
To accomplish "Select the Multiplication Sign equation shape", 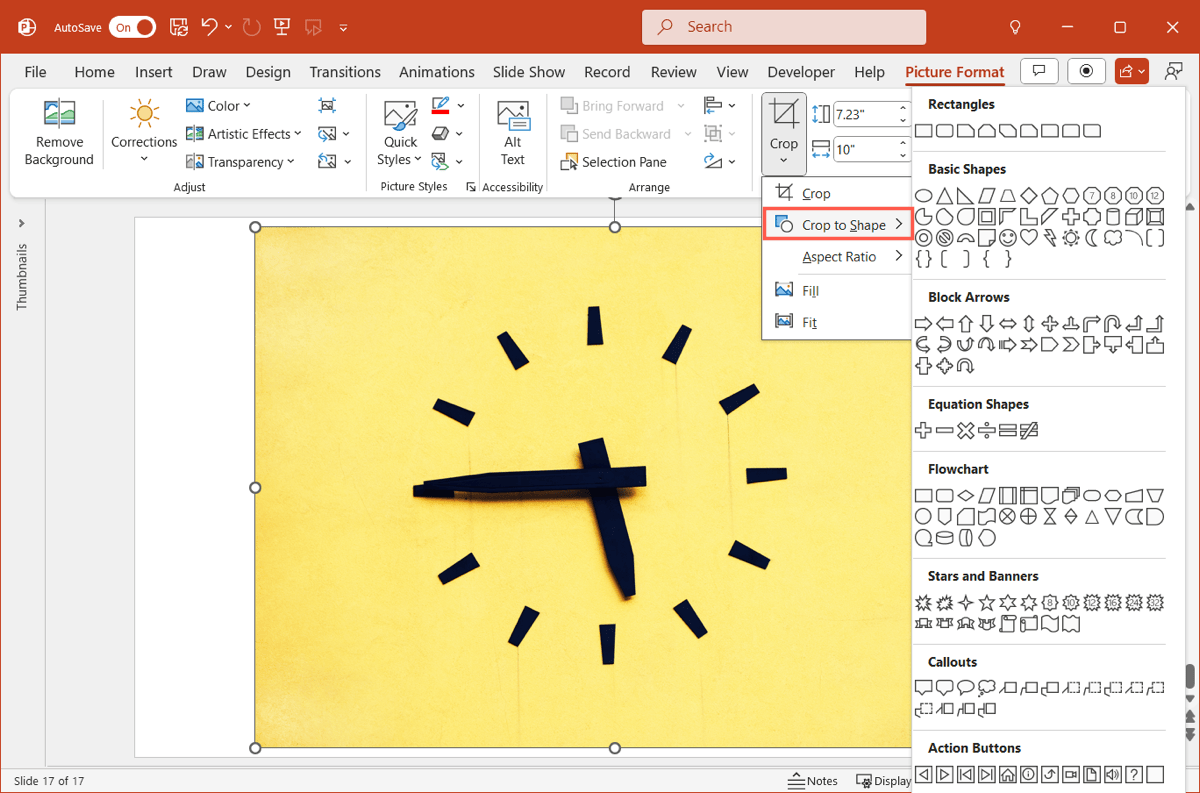I will (966, 431).
